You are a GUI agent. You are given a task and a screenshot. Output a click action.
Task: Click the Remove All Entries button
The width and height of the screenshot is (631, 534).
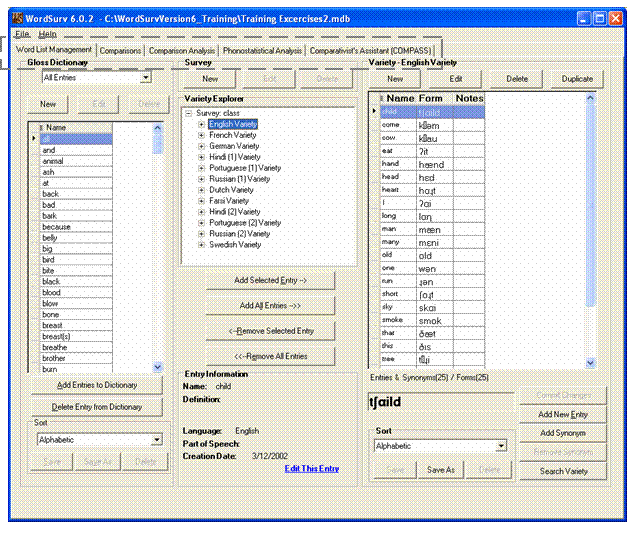click(270, 356)
